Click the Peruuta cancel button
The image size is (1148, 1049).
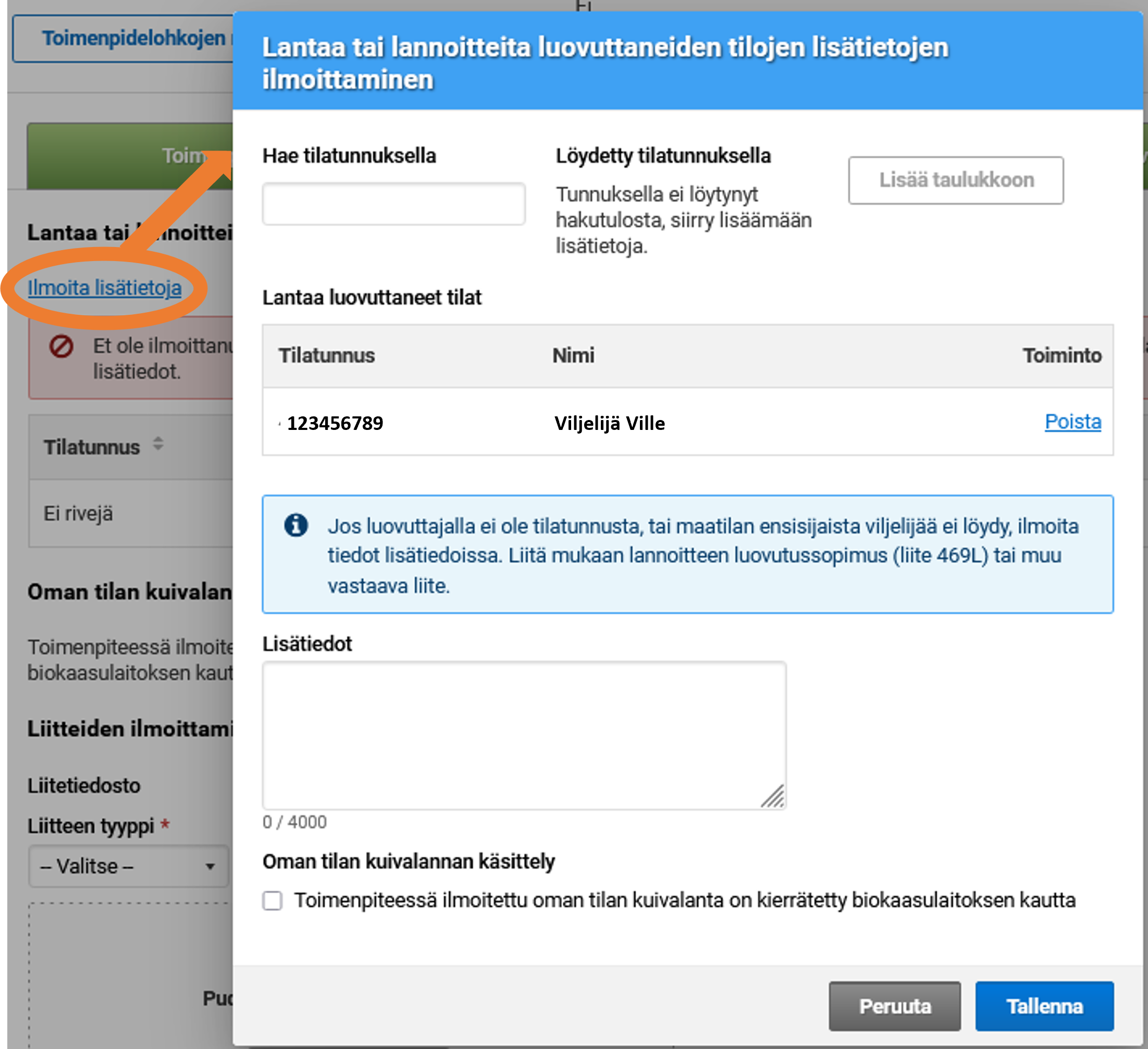tap(894, 1006)
